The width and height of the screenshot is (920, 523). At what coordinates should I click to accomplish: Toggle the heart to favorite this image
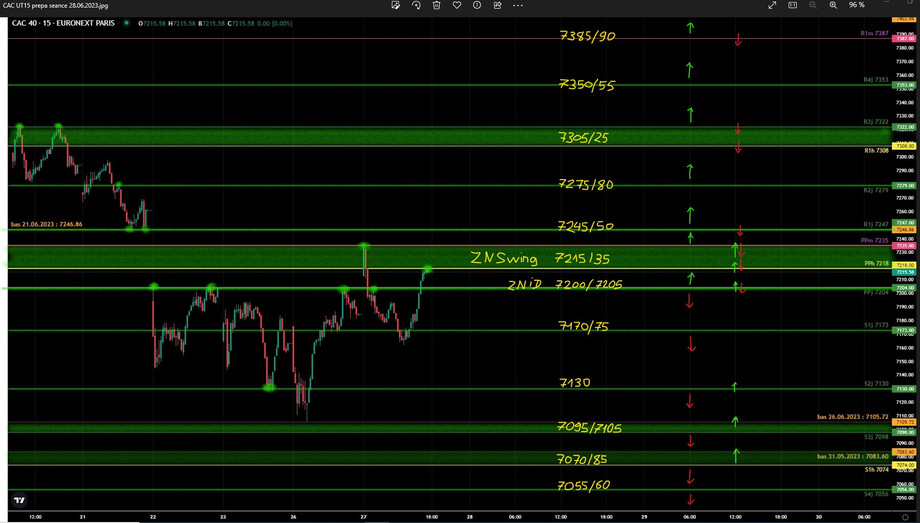[457, 6]
